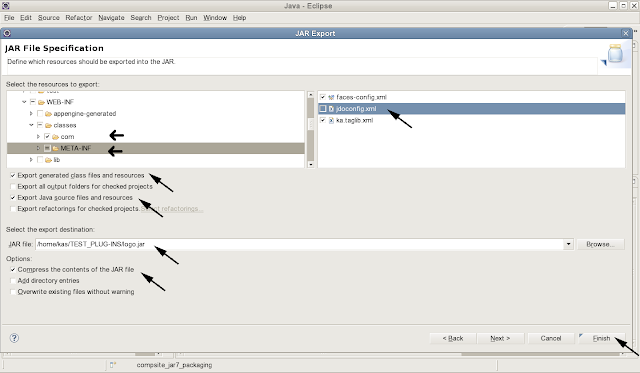
Task: Expand the META-INF tree node
Action: tap(38, 148)
